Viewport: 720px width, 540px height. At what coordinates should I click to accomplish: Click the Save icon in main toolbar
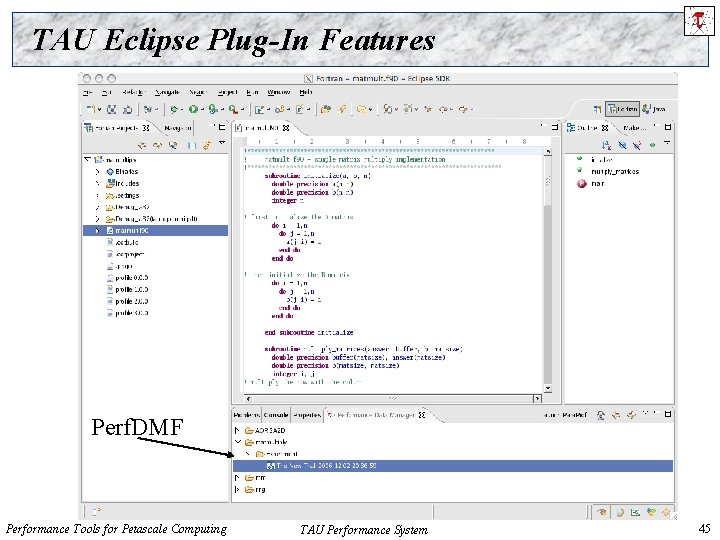(112, 109)
